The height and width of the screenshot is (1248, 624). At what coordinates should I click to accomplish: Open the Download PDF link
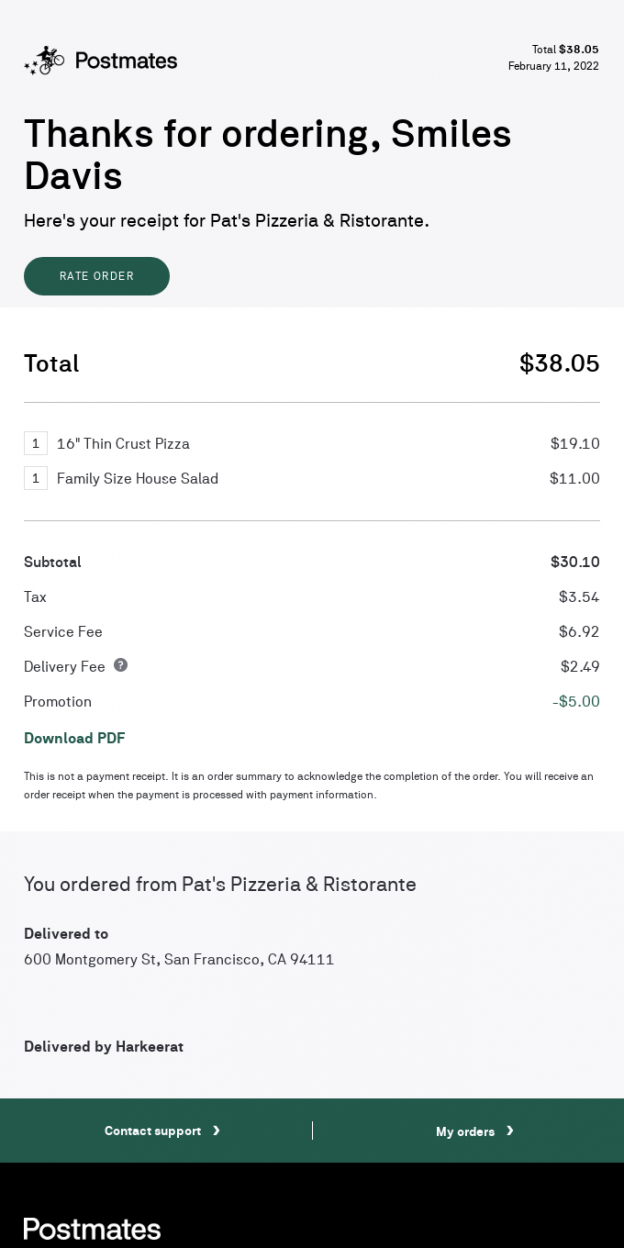(x=74, y=738)
